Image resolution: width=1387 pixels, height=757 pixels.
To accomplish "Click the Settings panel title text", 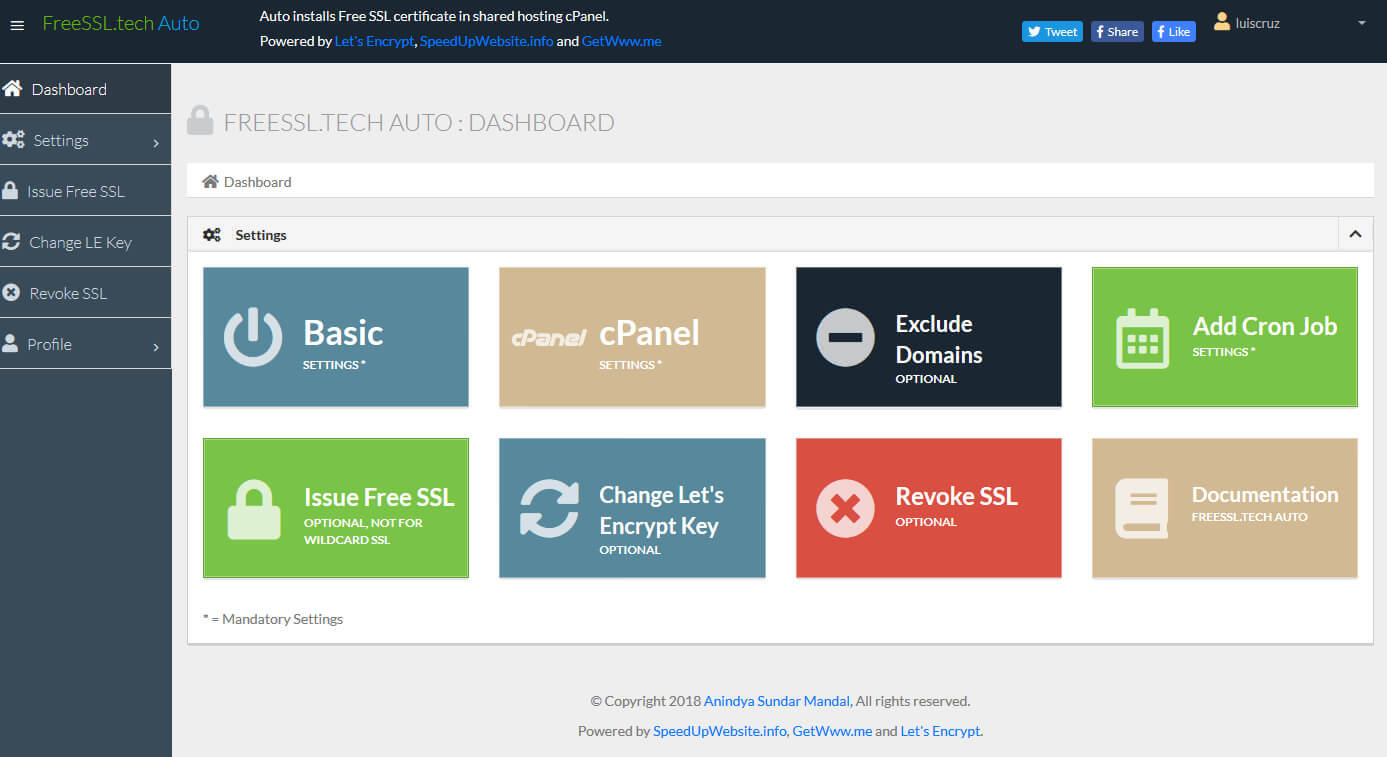I will click(261, 235).
